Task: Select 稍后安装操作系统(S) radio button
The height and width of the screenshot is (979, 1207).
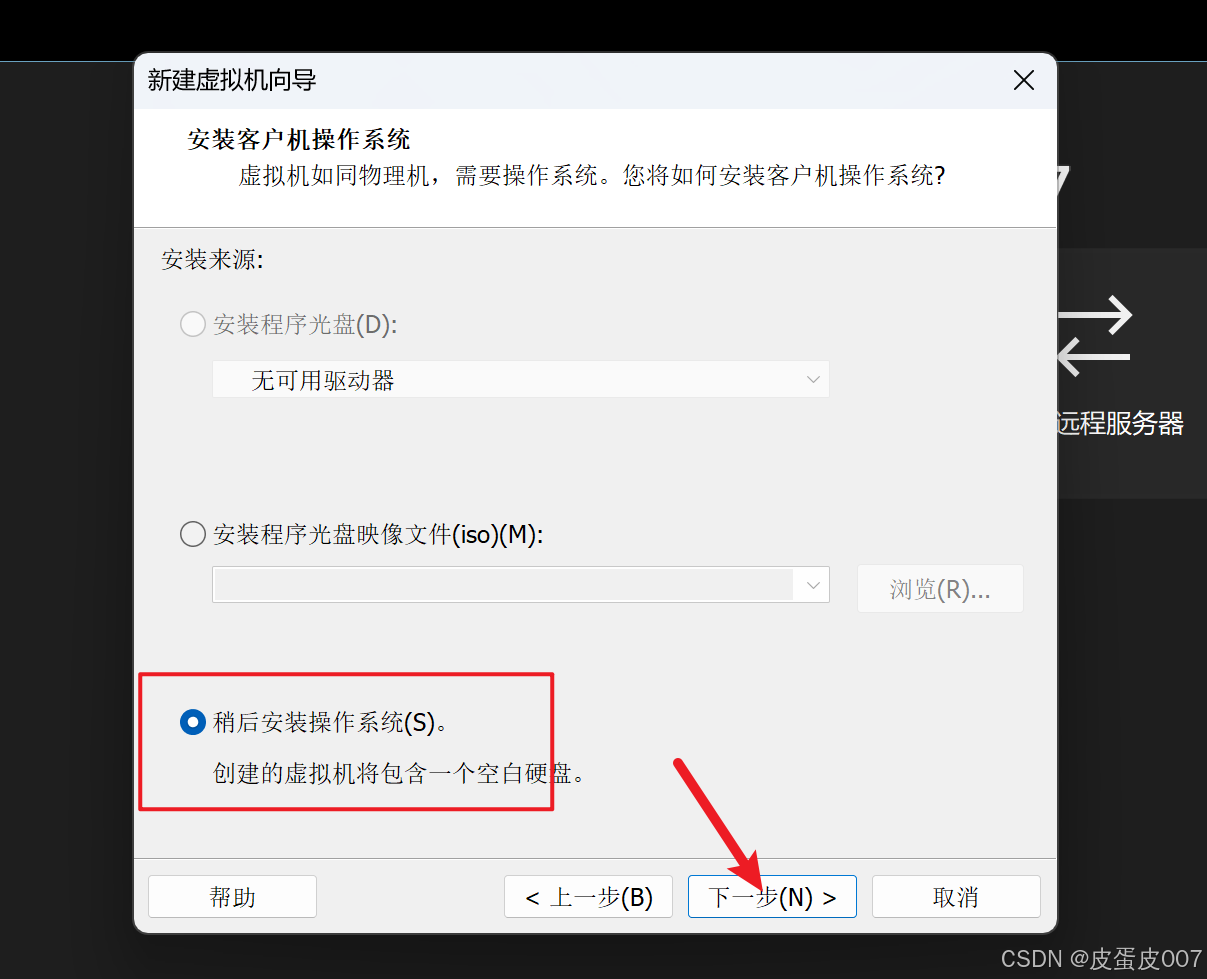Action: coord(193,722)
